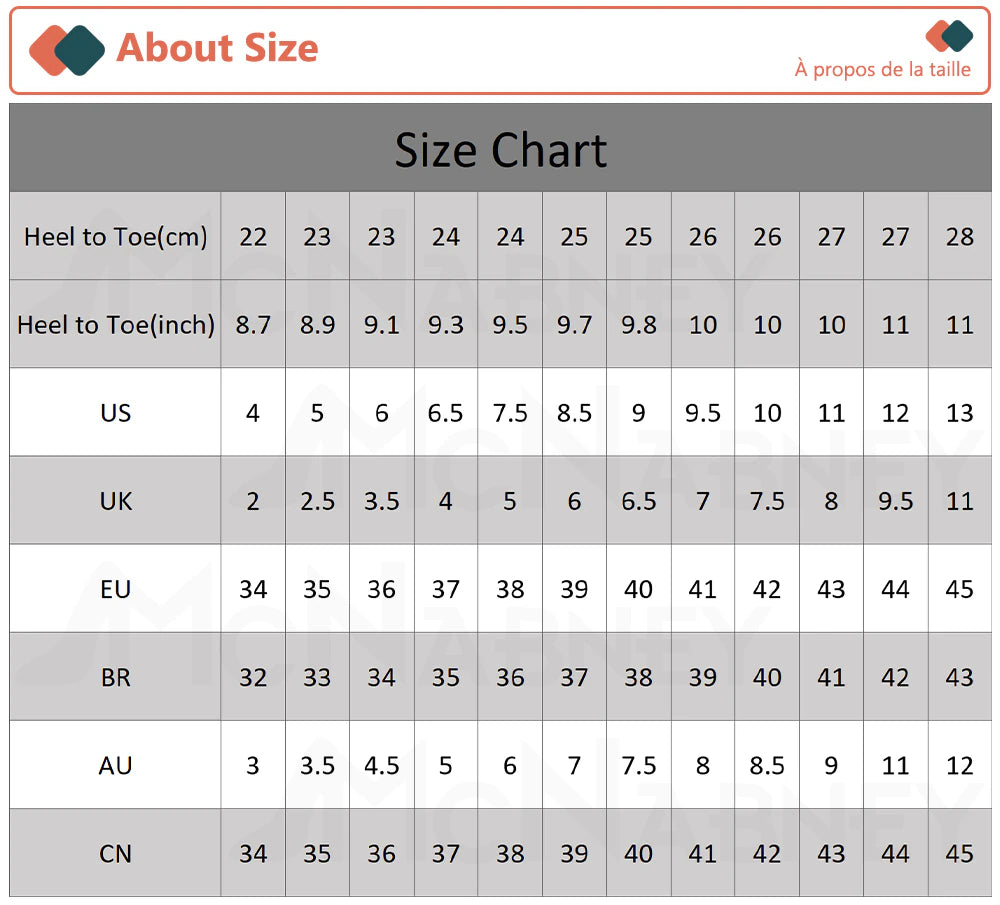Select the US row label
The width and height of the screenshot is (1000, 905).
click(x=115, y=413)
